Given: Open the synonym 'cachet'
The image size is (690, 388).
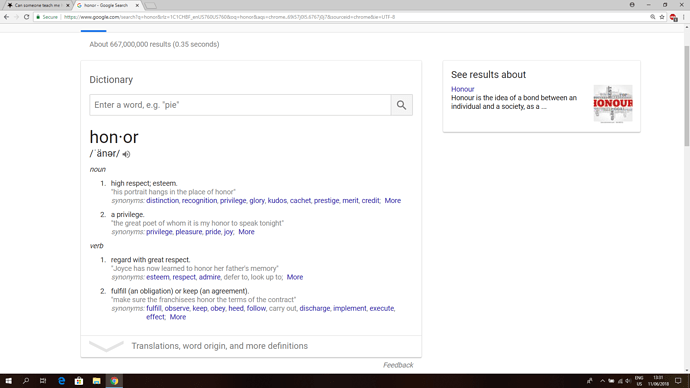Looking at the screenshot, I should coord(300,201).
